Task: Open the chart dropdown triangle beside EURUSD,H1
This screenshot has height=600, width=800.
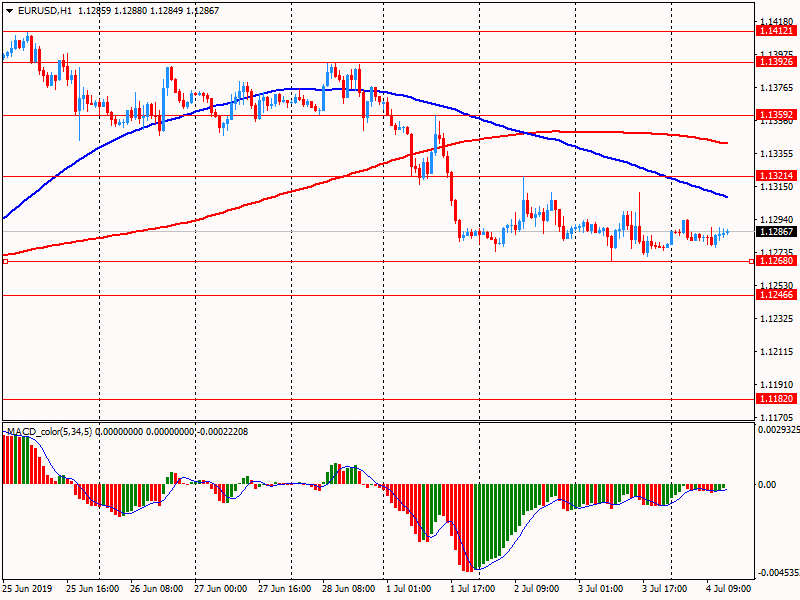Action: 9,11
